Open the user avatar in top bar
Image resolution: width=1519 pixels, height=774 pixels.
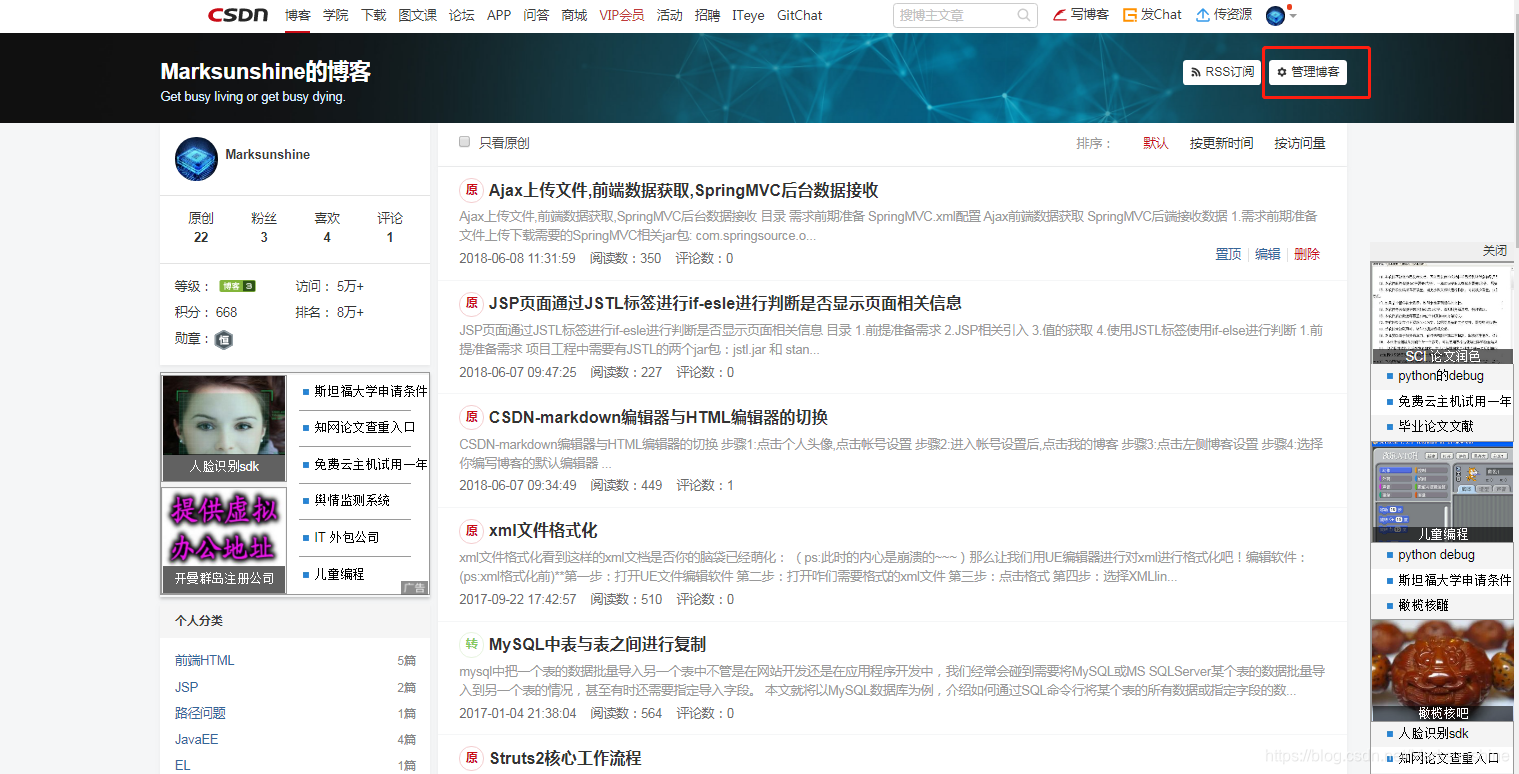click(1275, 15)
